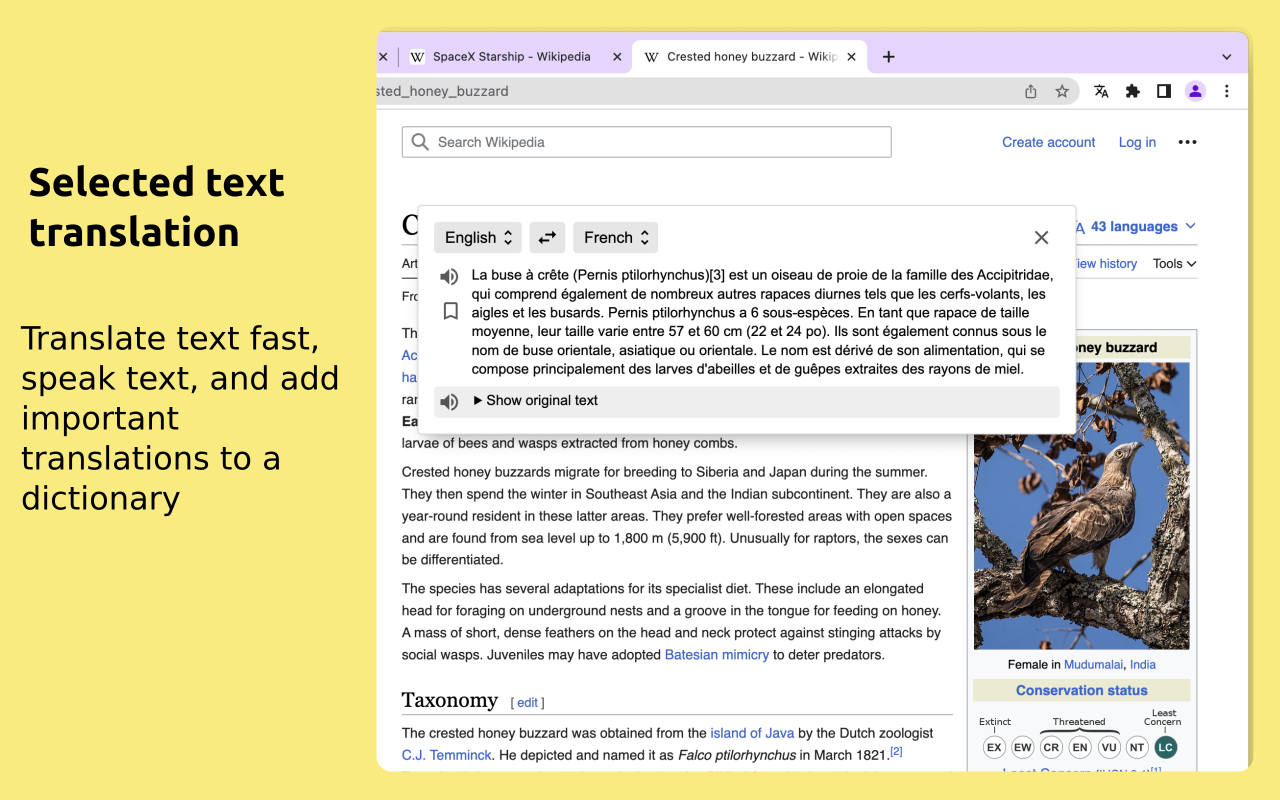Save translation using the bookmark icon
The width and height of the screenshot is (1280, 800).
click(x=450, y=311)
